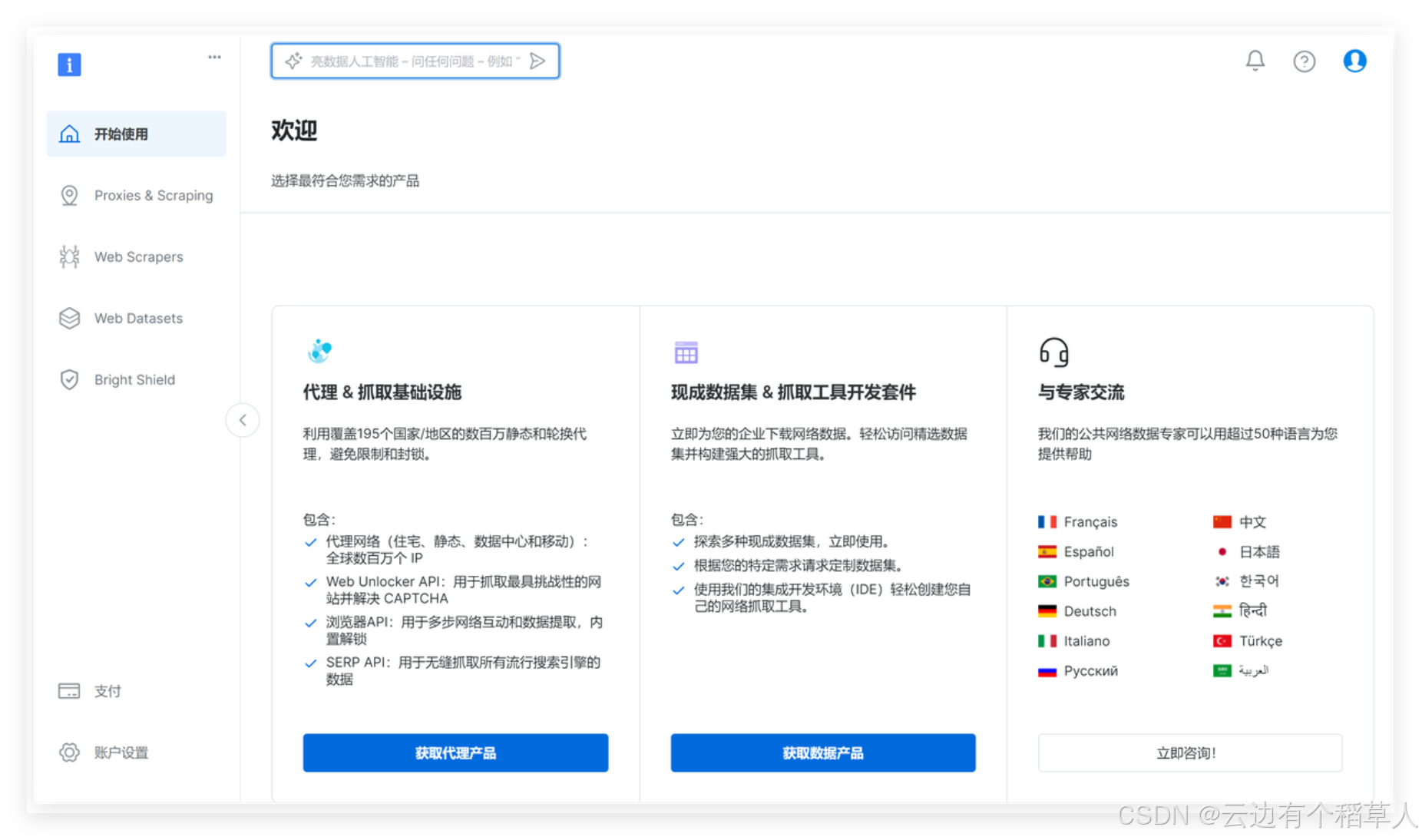This screenshot has height=840, width=1422.
Task: Select Français language option
Action: pos(1077,522)
